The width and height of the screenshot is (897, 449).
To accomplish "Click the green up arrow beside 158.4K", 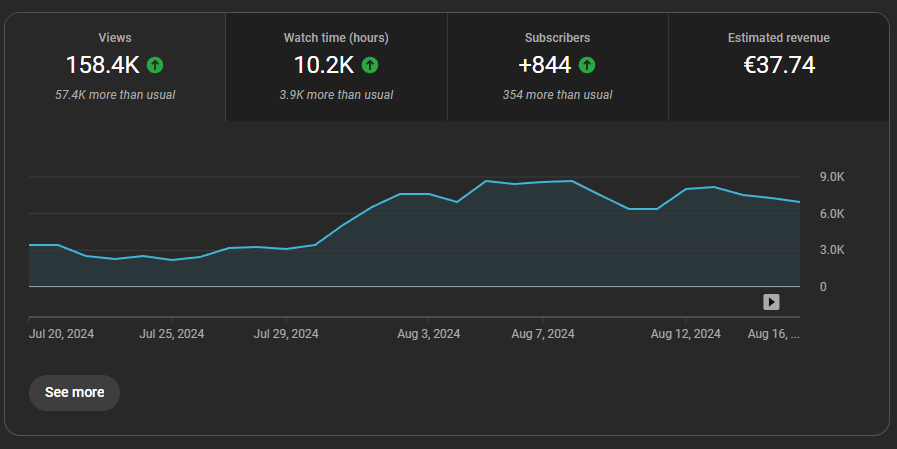I will [155, 65].
